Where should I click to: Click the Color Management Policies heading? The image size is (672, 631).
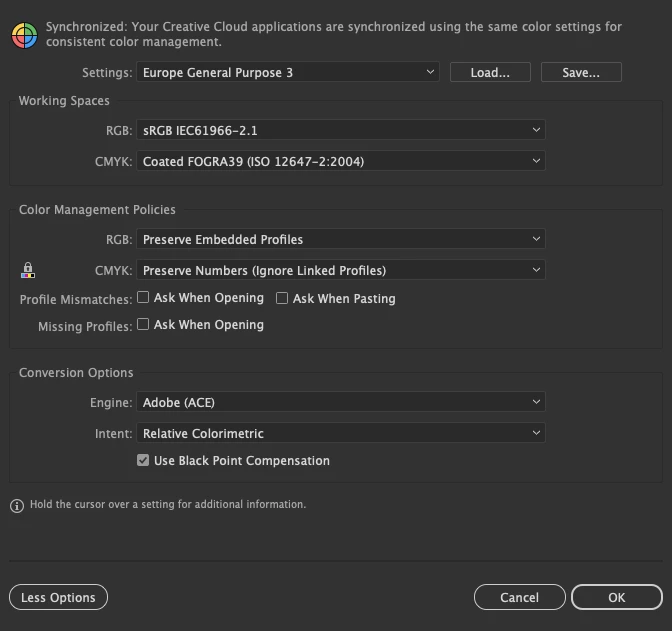(97, 210)
